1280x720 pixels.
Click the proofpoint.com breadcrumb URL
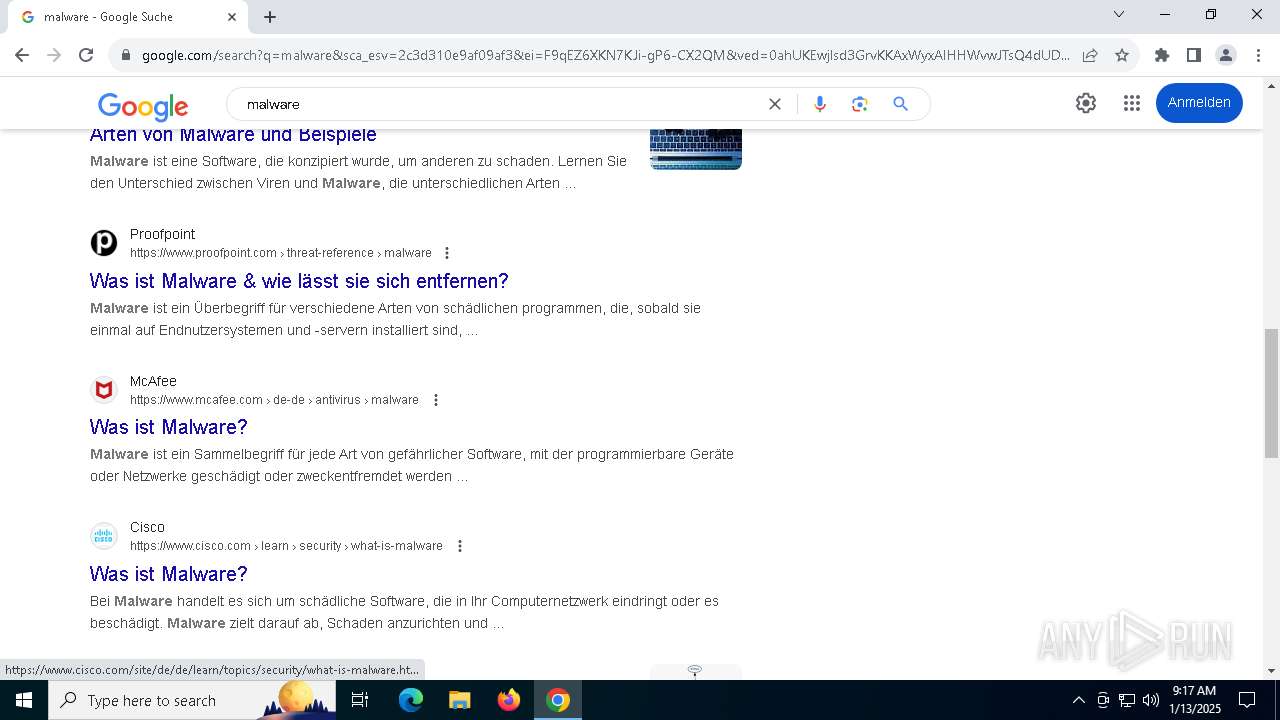pos(281,253)
